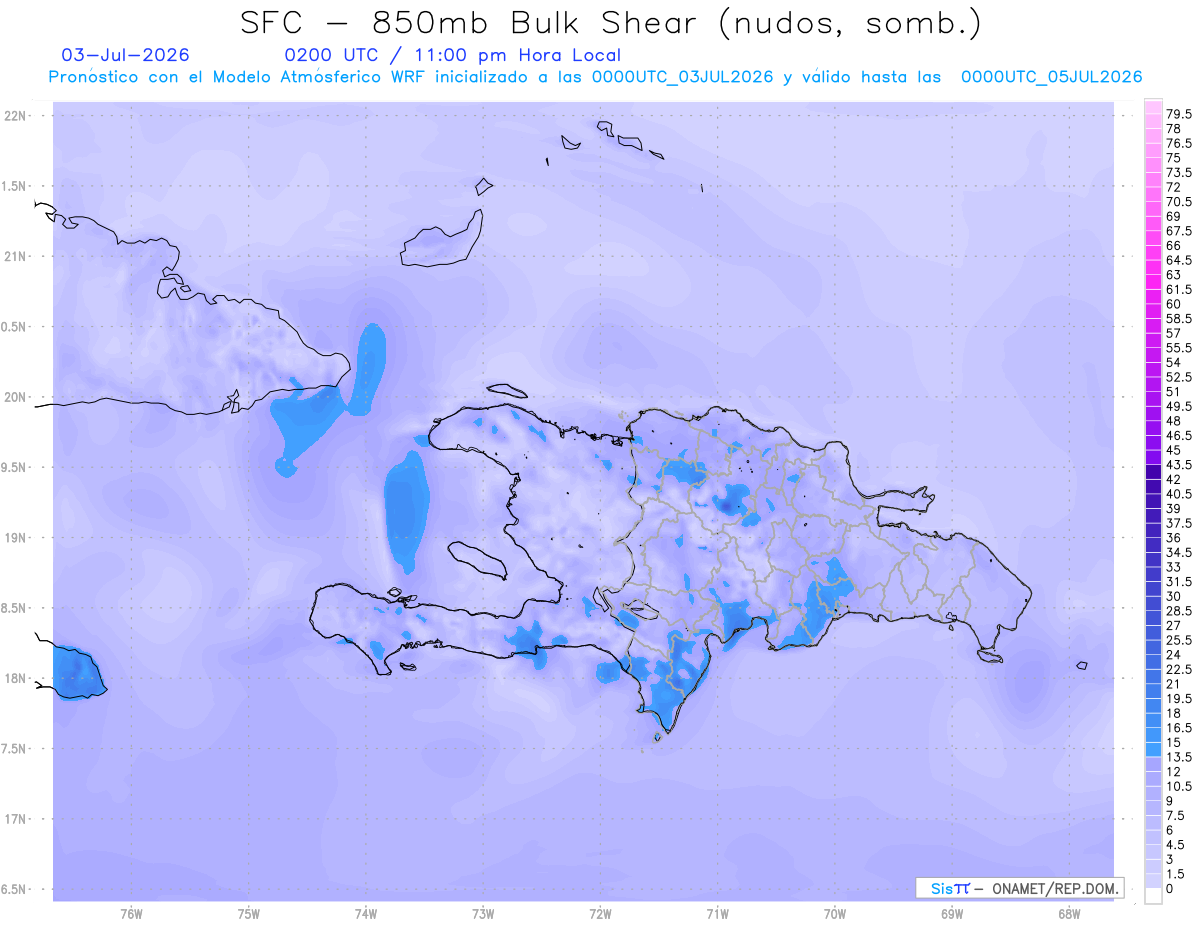Click the '76W' longitude label
The height and width of the screenshot is (927, 1200).
(x=131, y=914)
